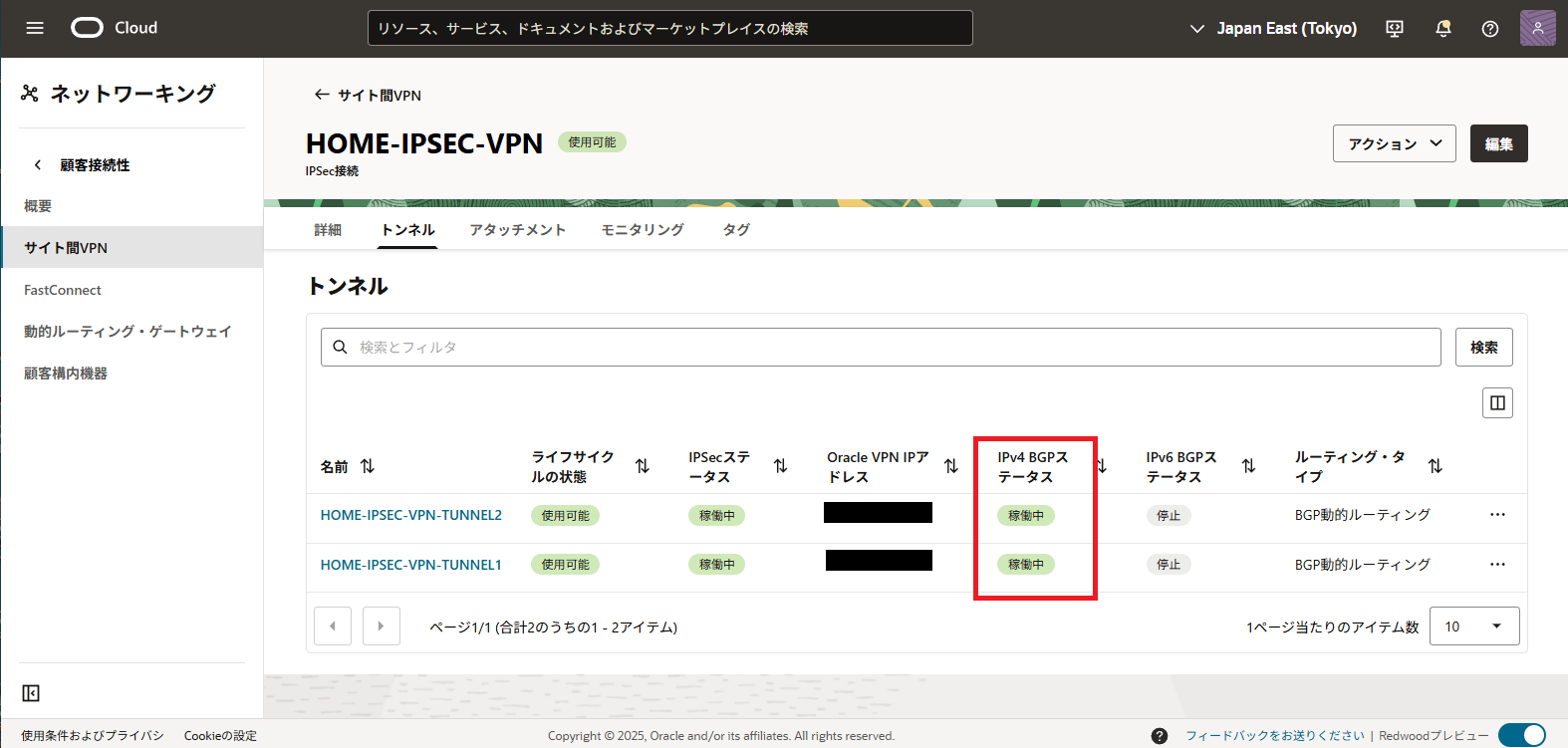1568x748 pixels.
Task: Open the タグ tab
Action: click(736, 230)
